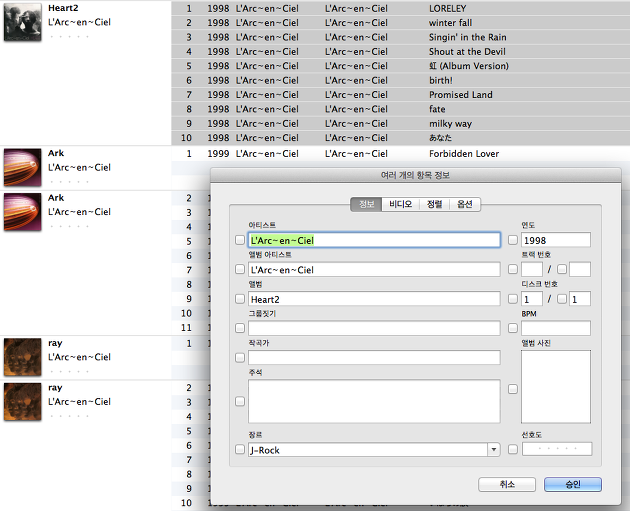Image resolution: width=630 pixels, height=511 pixels.
Task: Click the Heart2 album cover thumbnail
Action: (22, 22)
